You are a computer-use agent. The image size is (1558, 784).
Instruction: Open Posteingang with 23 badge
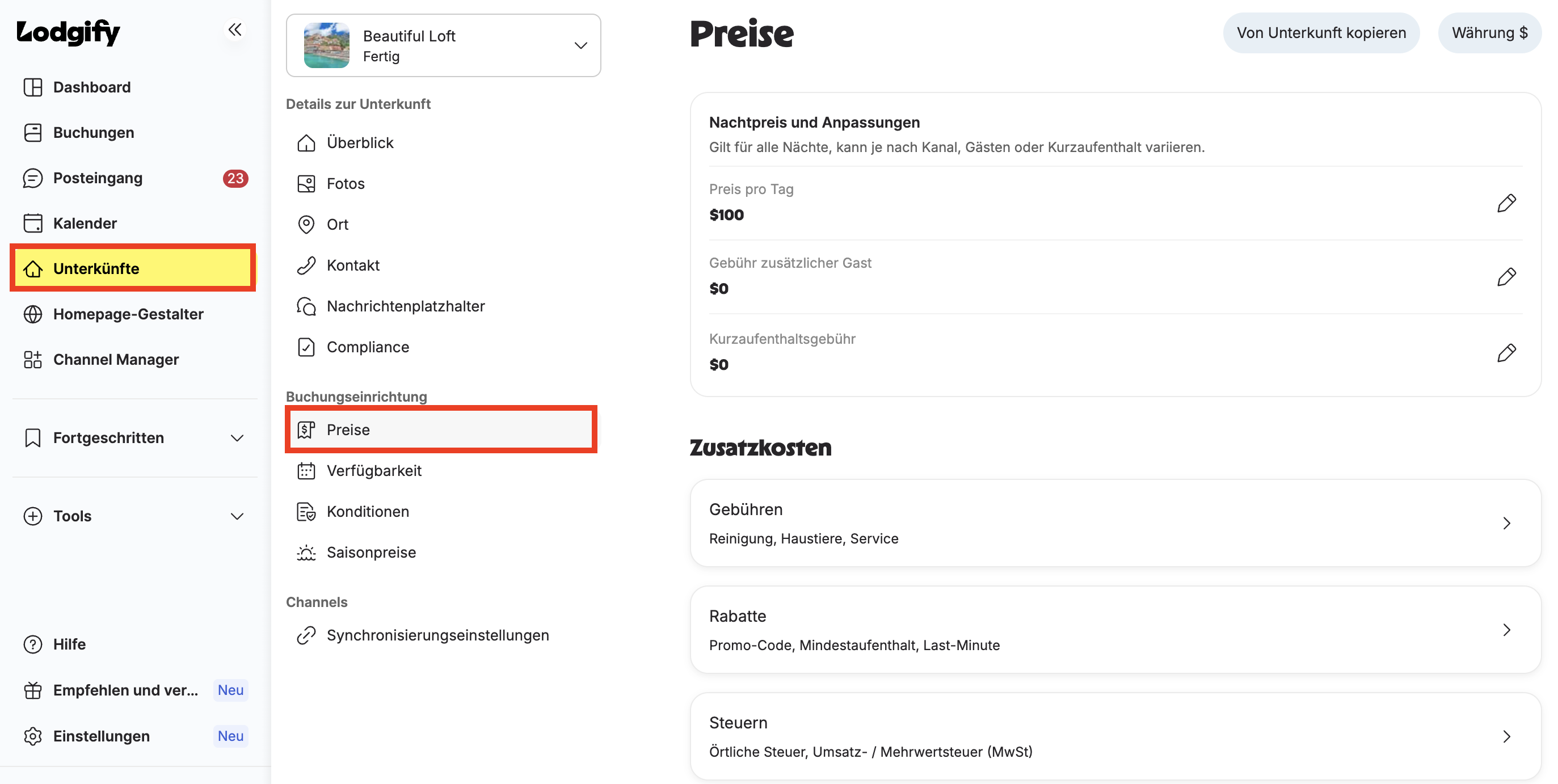pyautogui.click(x=135, y=178)
